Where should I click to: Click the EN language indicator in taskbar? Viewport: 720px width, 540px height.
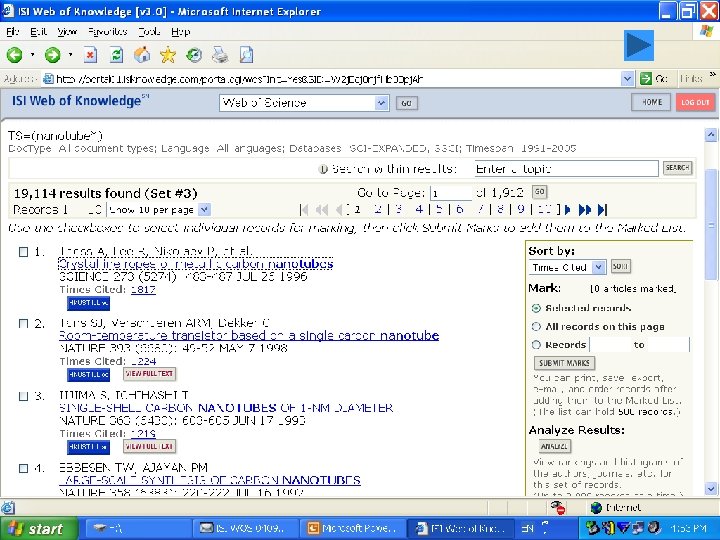pos(528,529)
